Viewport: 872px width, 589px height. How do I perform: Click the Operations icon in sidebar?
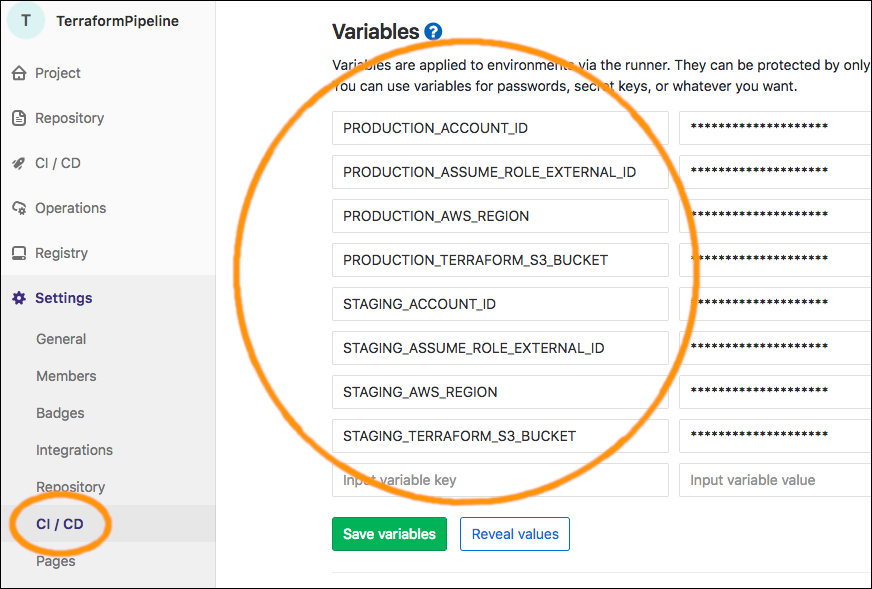coord(18,208)
